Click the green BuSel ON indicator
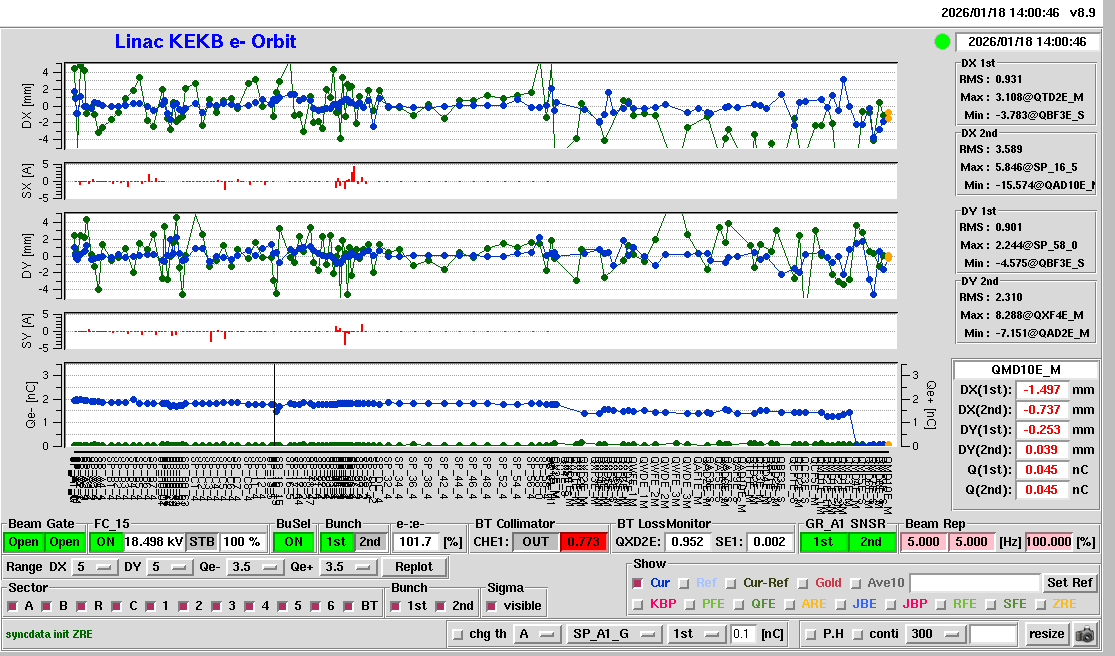Screen dimensions: 1115x656 pyautogui.click(x=293, y=542)
